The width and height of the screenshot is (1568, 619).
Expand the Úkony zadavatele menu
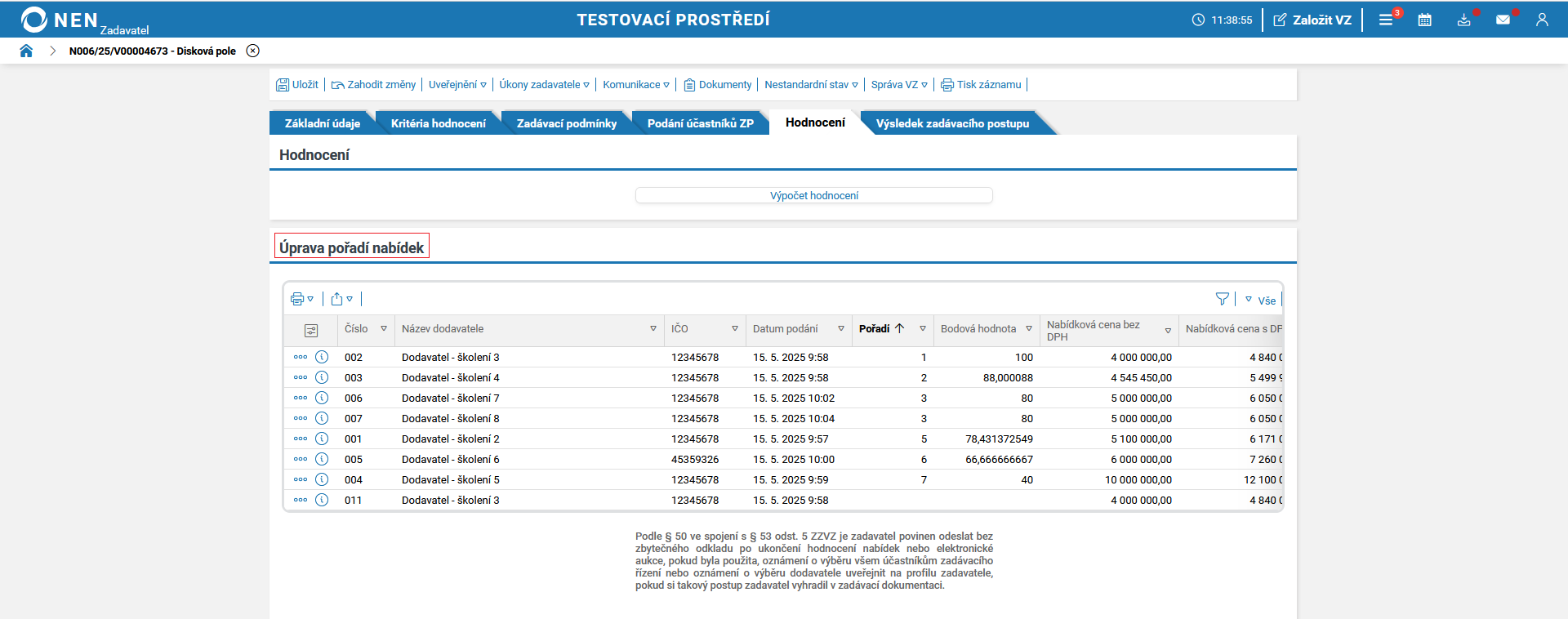click(544, 84)
